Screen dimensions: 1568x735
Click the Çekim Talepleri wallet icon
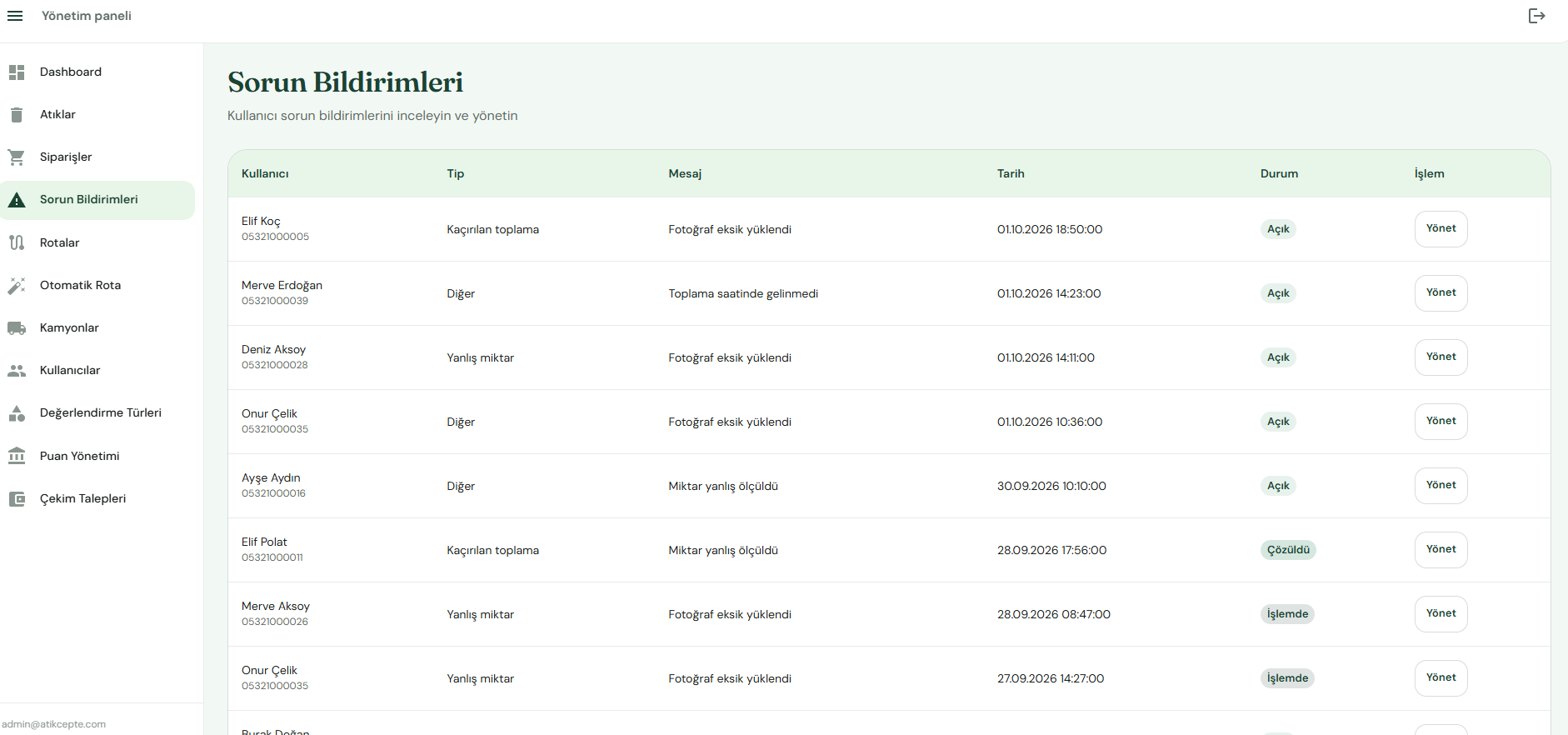tap(17, 499)
